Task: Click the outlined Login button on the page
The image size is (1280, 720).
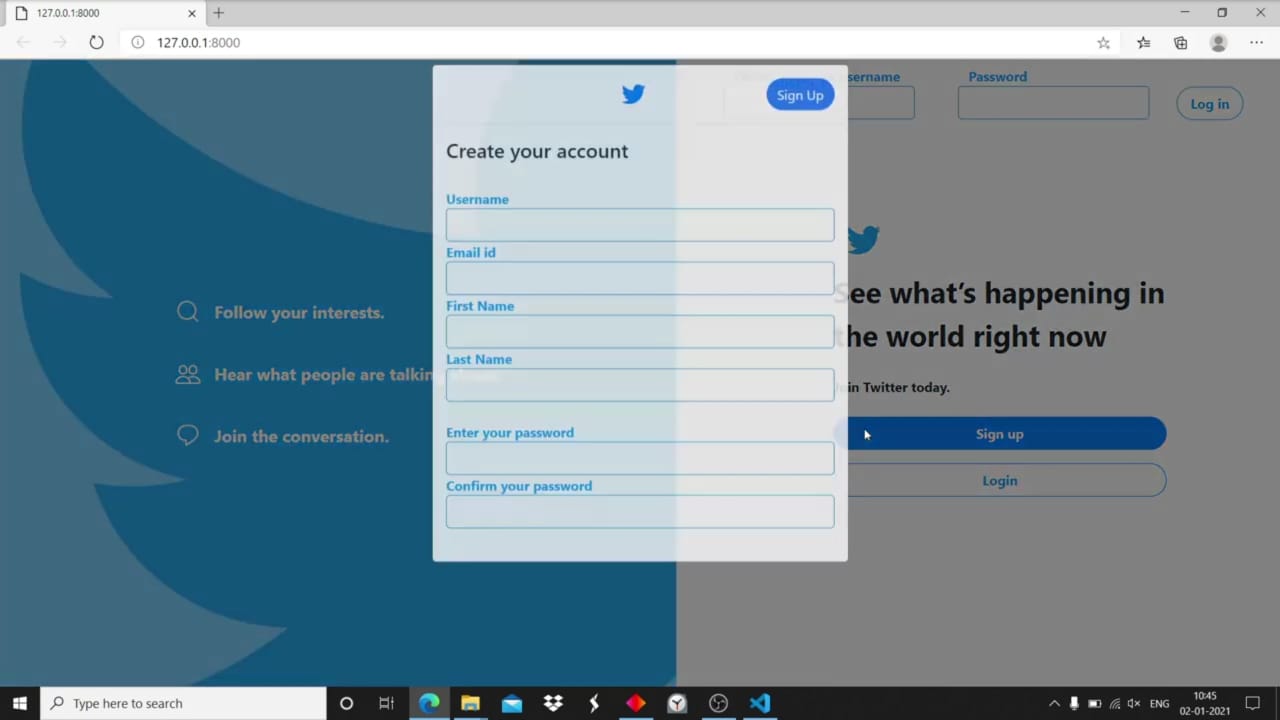Action: click(x=1000, y=481)
